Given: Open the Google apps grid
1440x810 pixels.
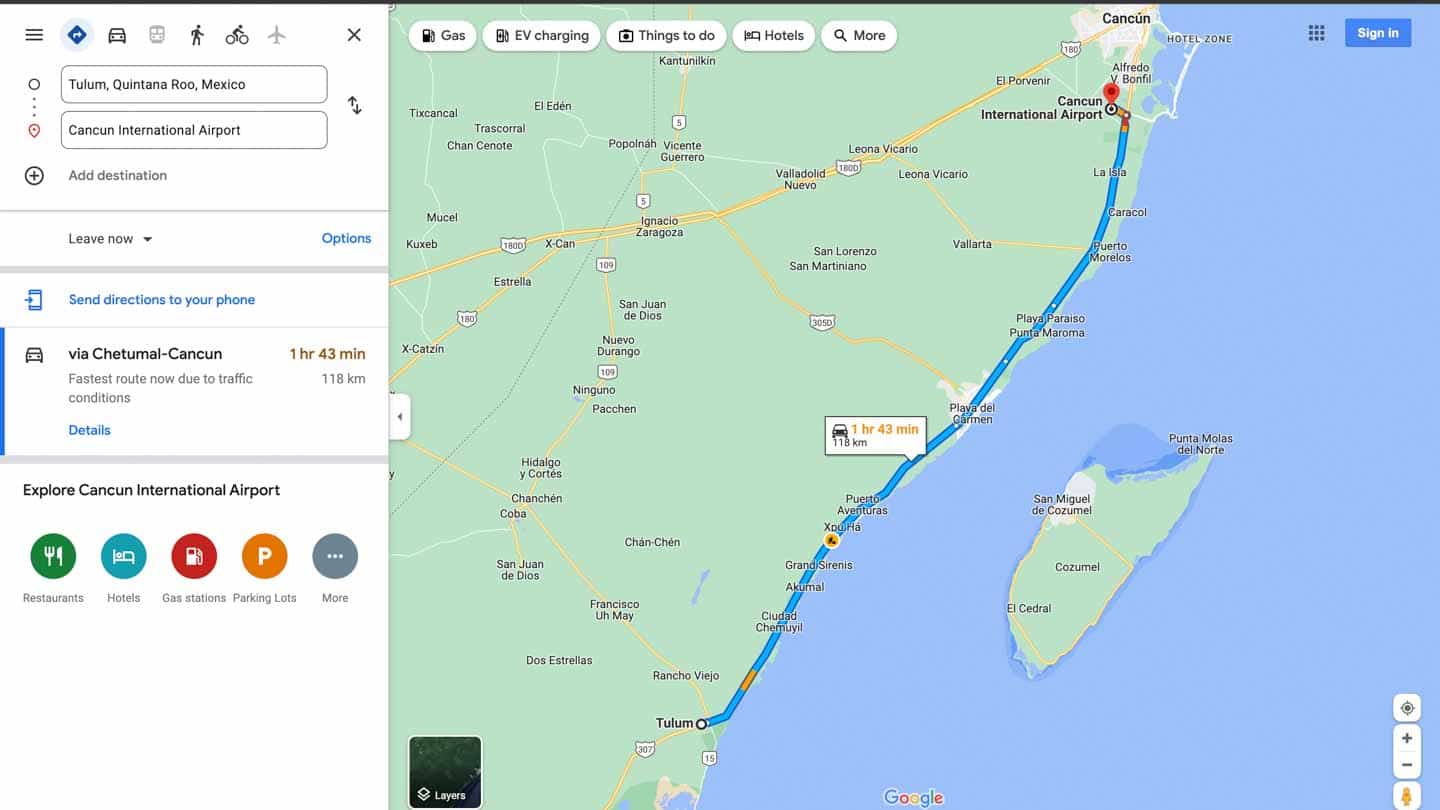Looking at the screenshot, I should (x=1317, y=33).
